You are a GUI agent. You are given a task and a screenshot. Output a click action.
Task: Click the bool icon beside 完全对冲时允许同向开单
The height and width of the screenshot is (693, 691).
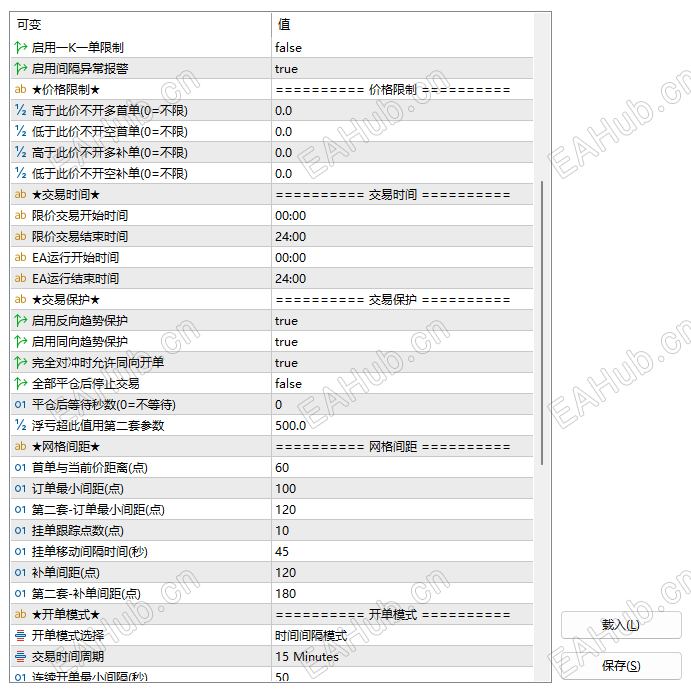tap(20, 362)
